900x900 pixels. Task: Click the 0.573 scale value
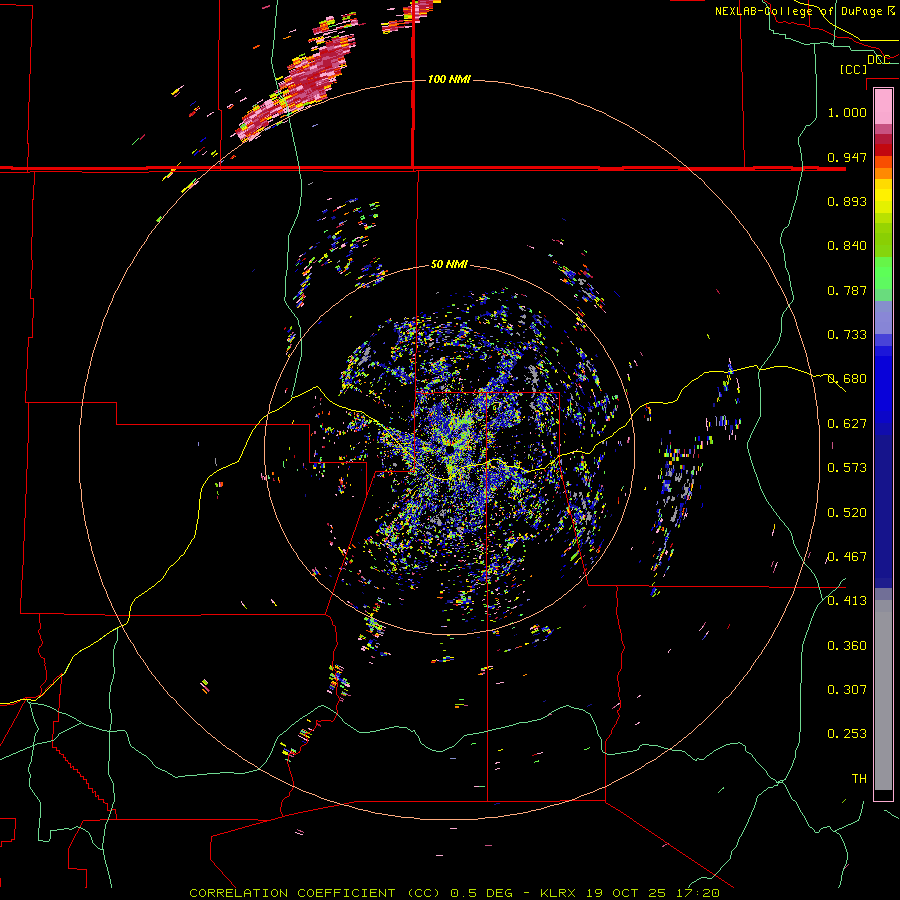[x=847, y=468]
